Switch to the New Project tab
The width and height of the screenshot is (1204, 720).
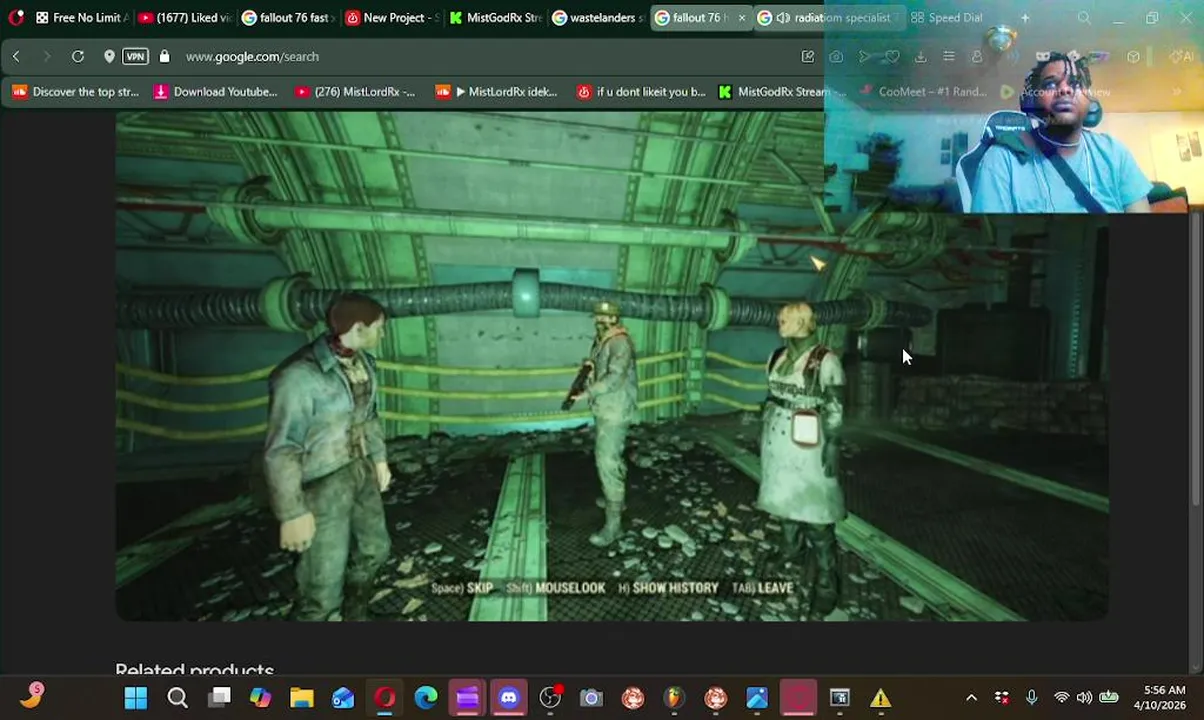coord(391,17)
